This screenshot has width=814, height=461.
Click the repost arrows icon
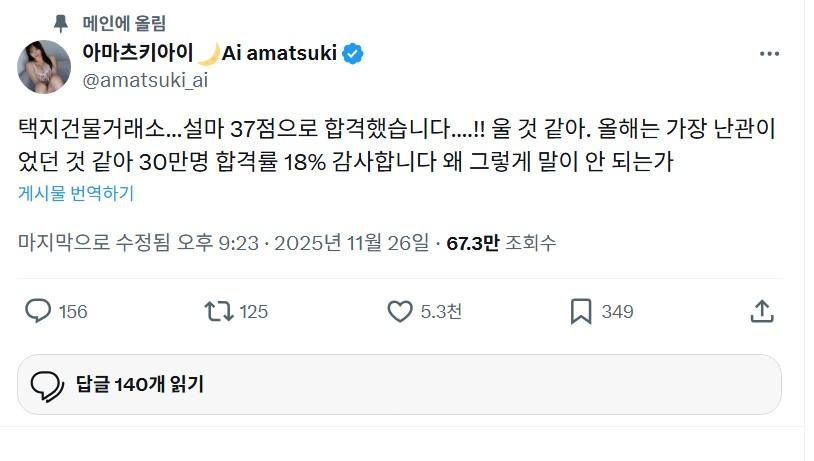[x=217, y=312]
